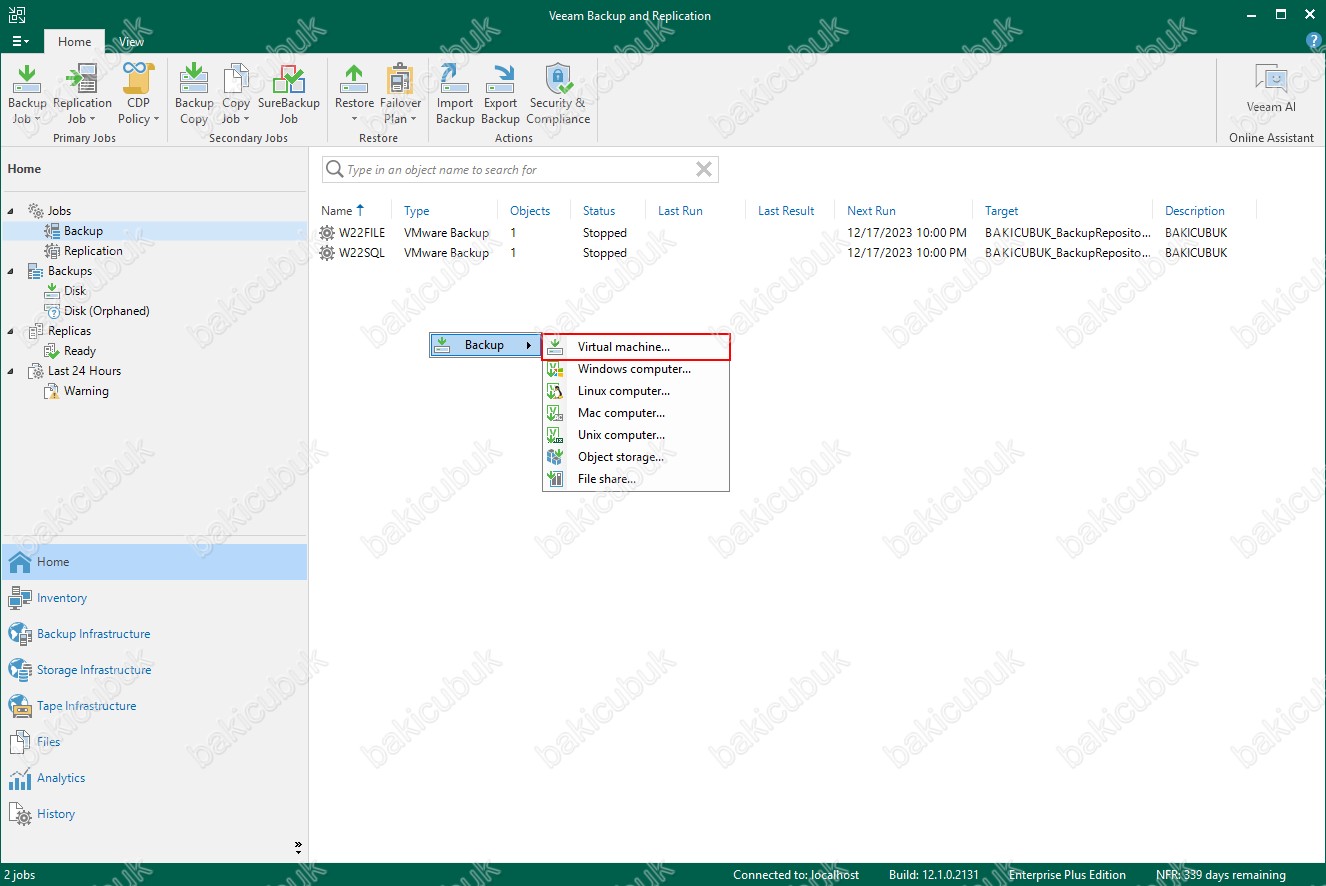Sort by the Status column header

point(599,211)
